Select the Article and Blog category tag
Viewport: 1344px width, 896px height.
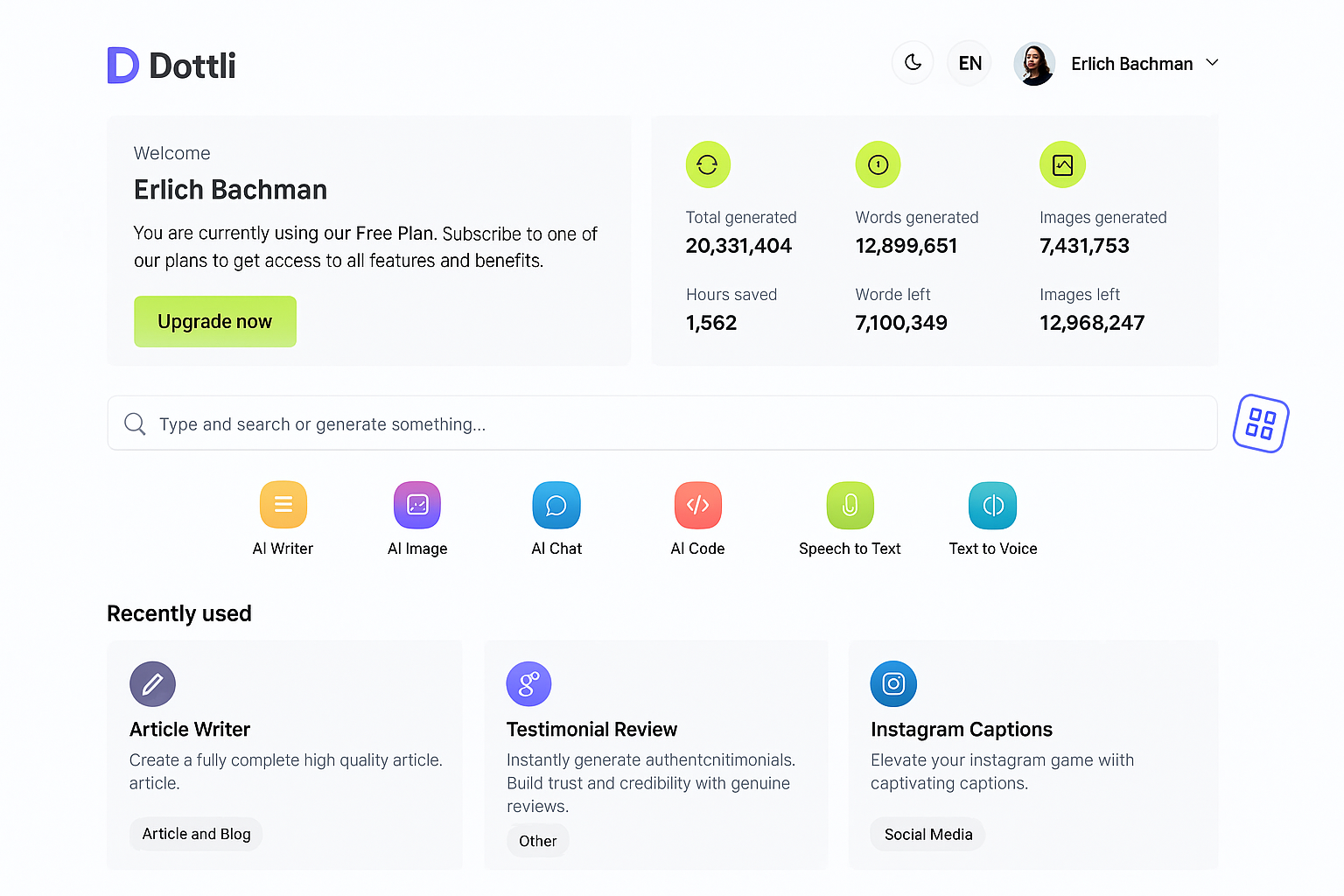(195, 834)
